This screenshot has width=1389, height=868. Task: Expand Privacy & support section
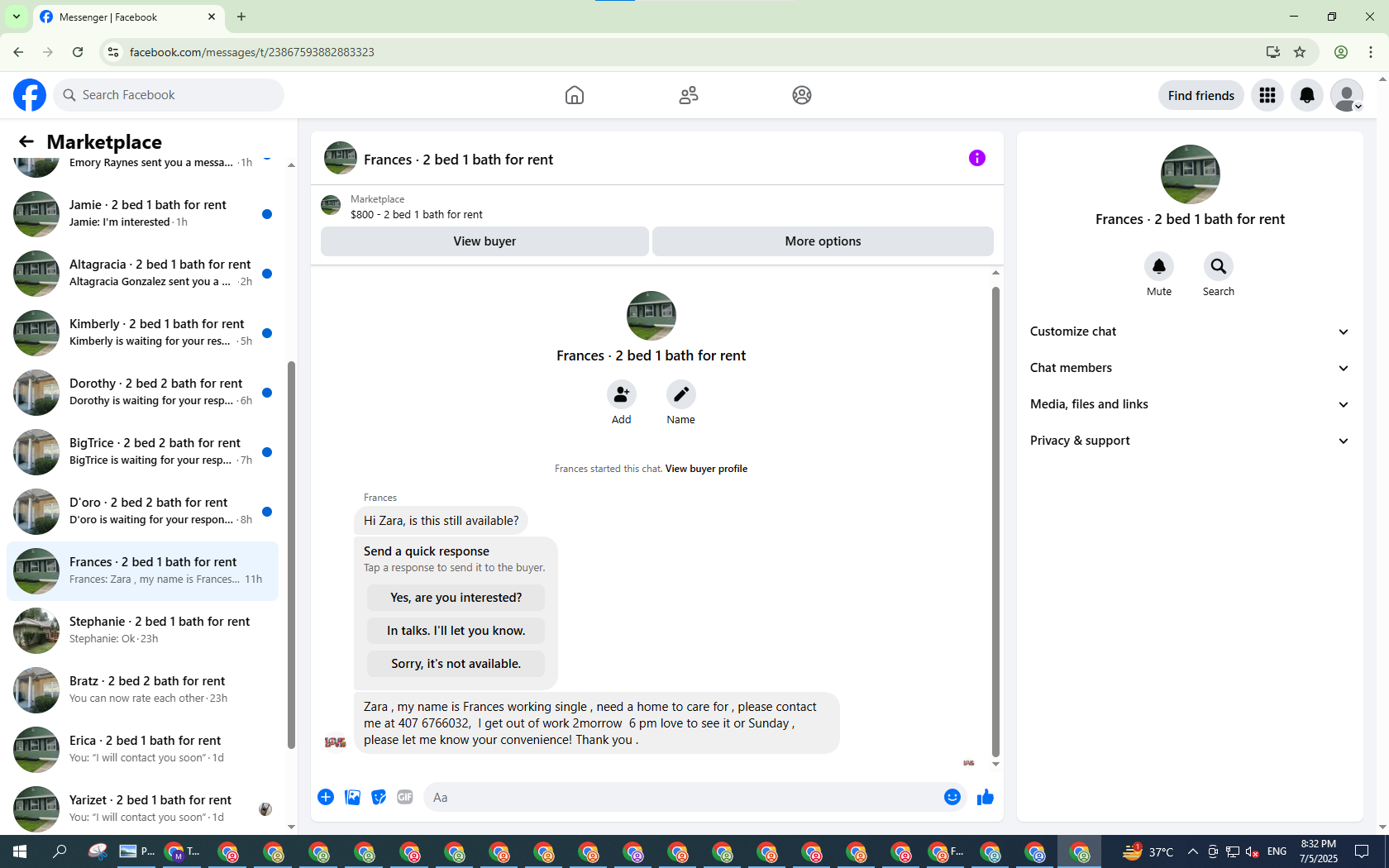(1190, 441)
